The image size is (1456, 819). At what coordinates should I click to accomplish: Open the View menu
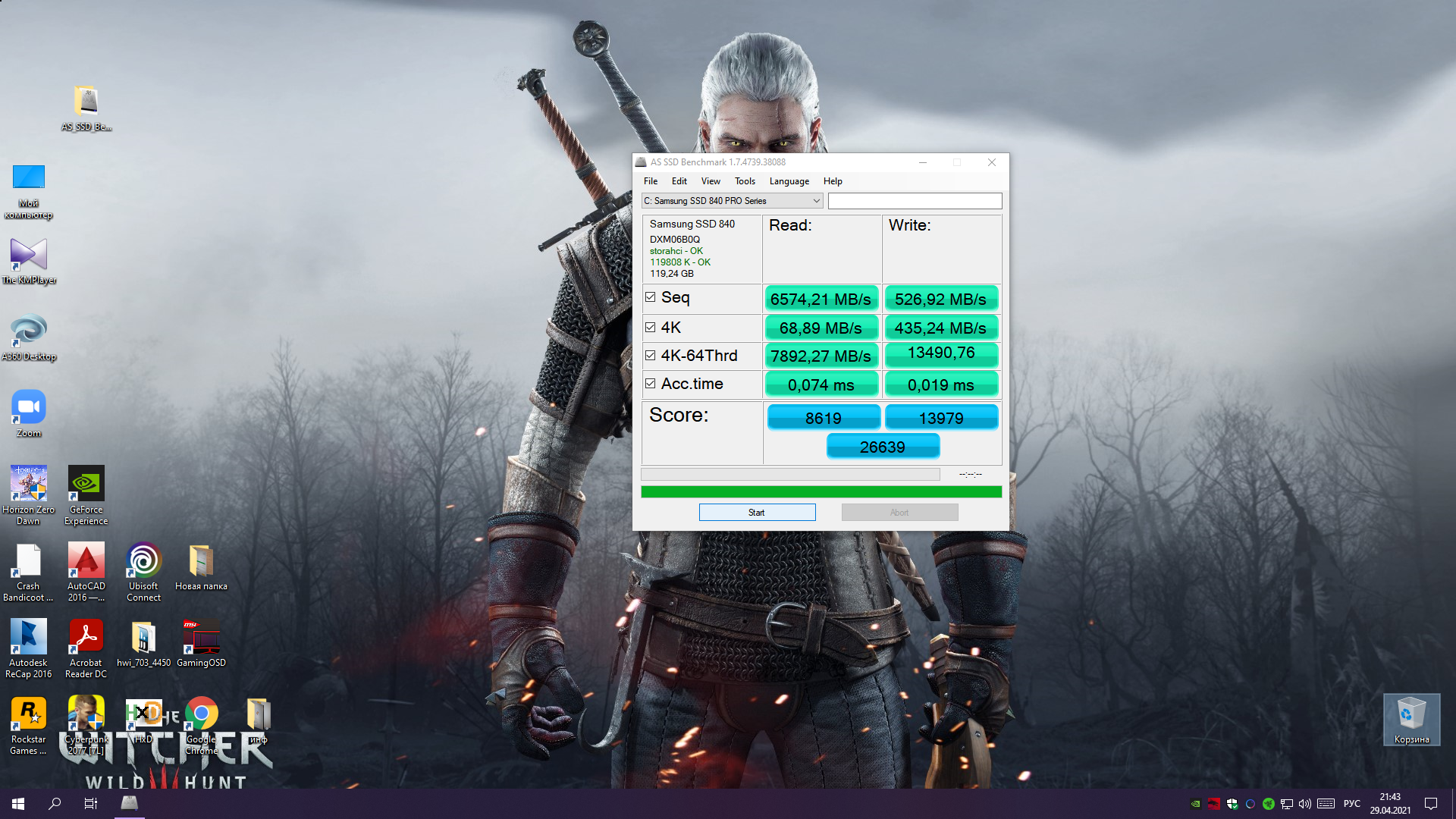(711, 181)
